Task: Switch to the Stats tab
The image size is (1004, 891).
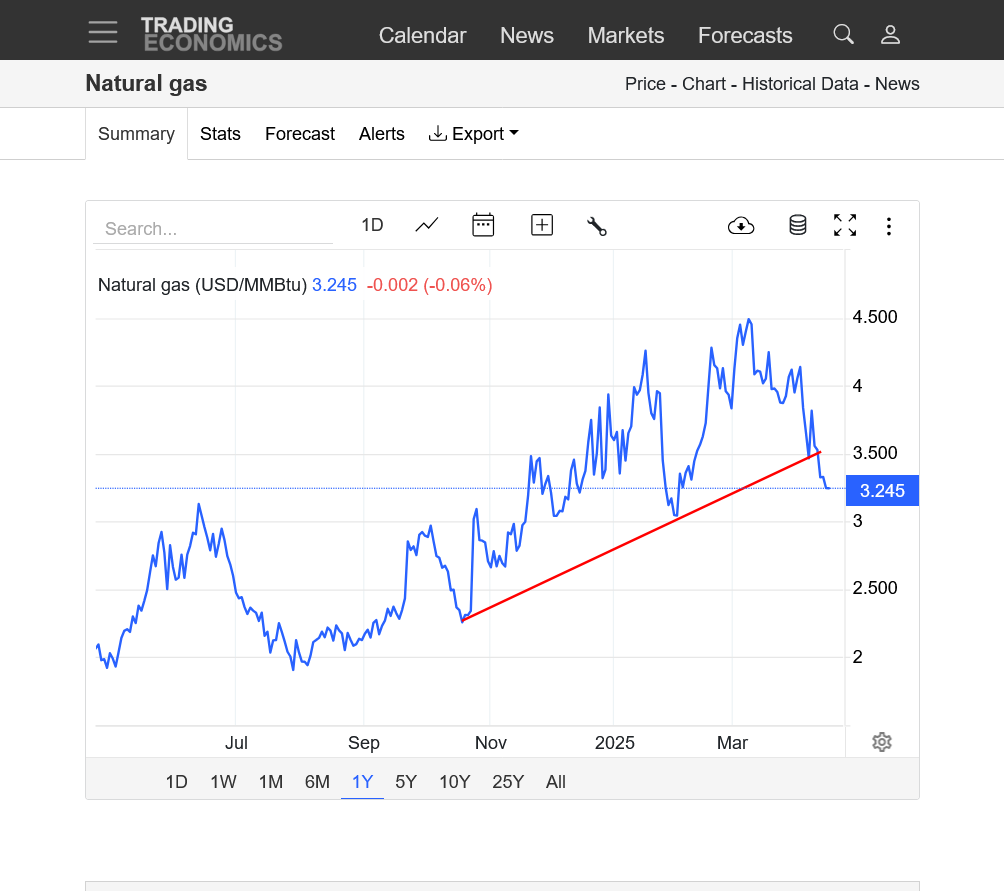Action: [x=220, y=134]
